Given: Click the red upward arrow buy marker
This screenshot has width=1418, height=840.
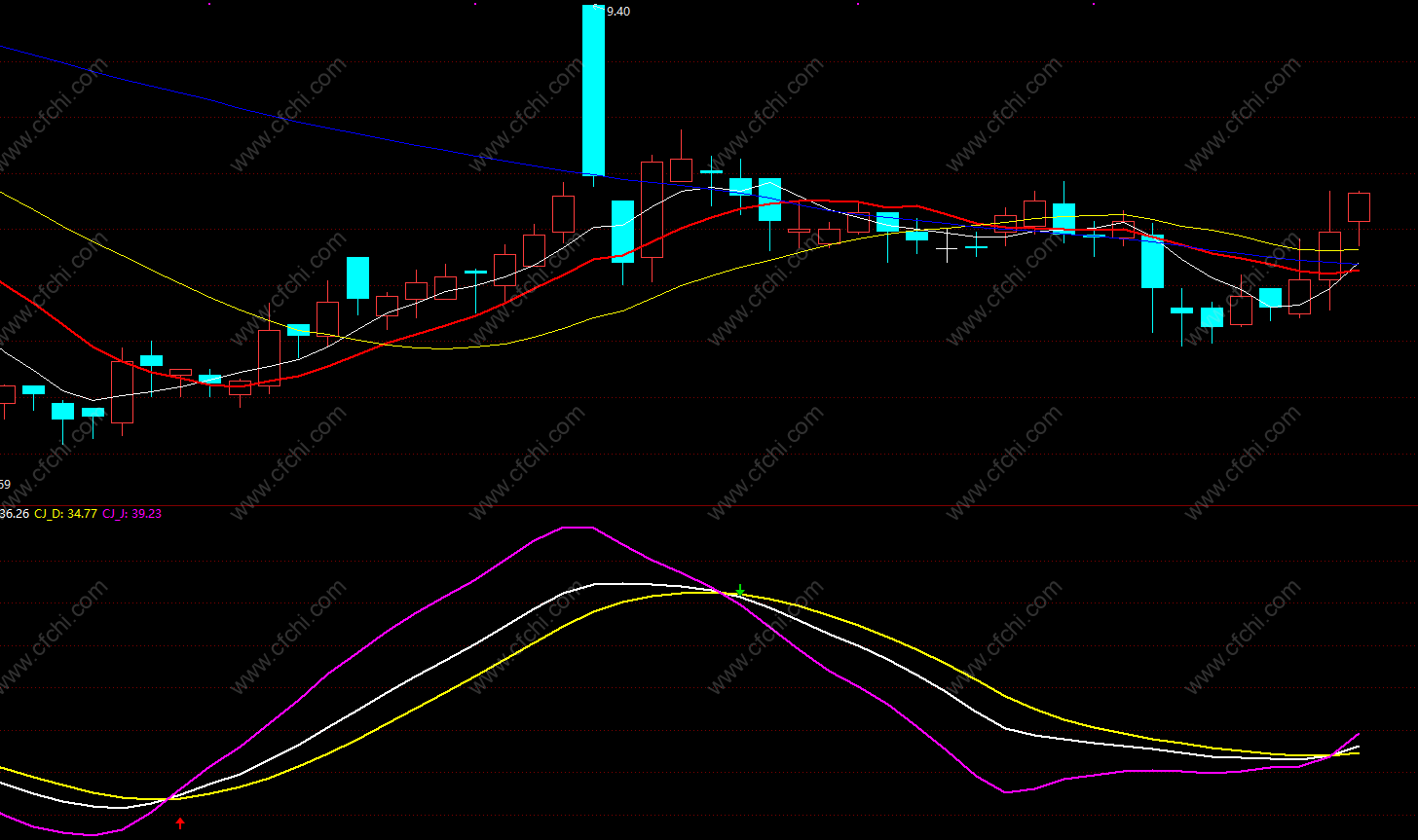Looking at the screenshot, I should pos(180,823).
